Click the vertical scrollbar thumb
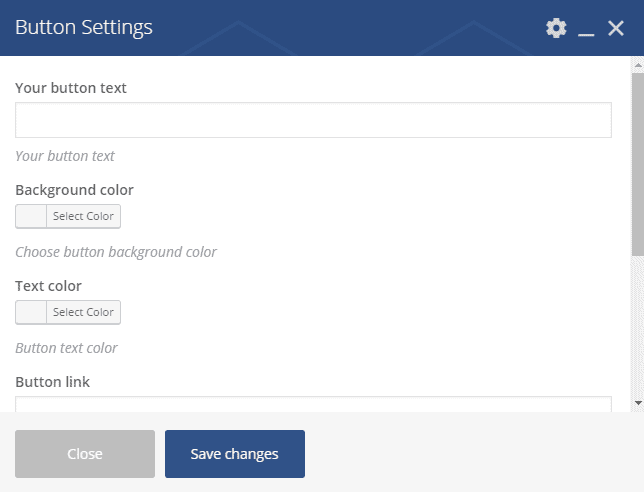 coord(637,160)
